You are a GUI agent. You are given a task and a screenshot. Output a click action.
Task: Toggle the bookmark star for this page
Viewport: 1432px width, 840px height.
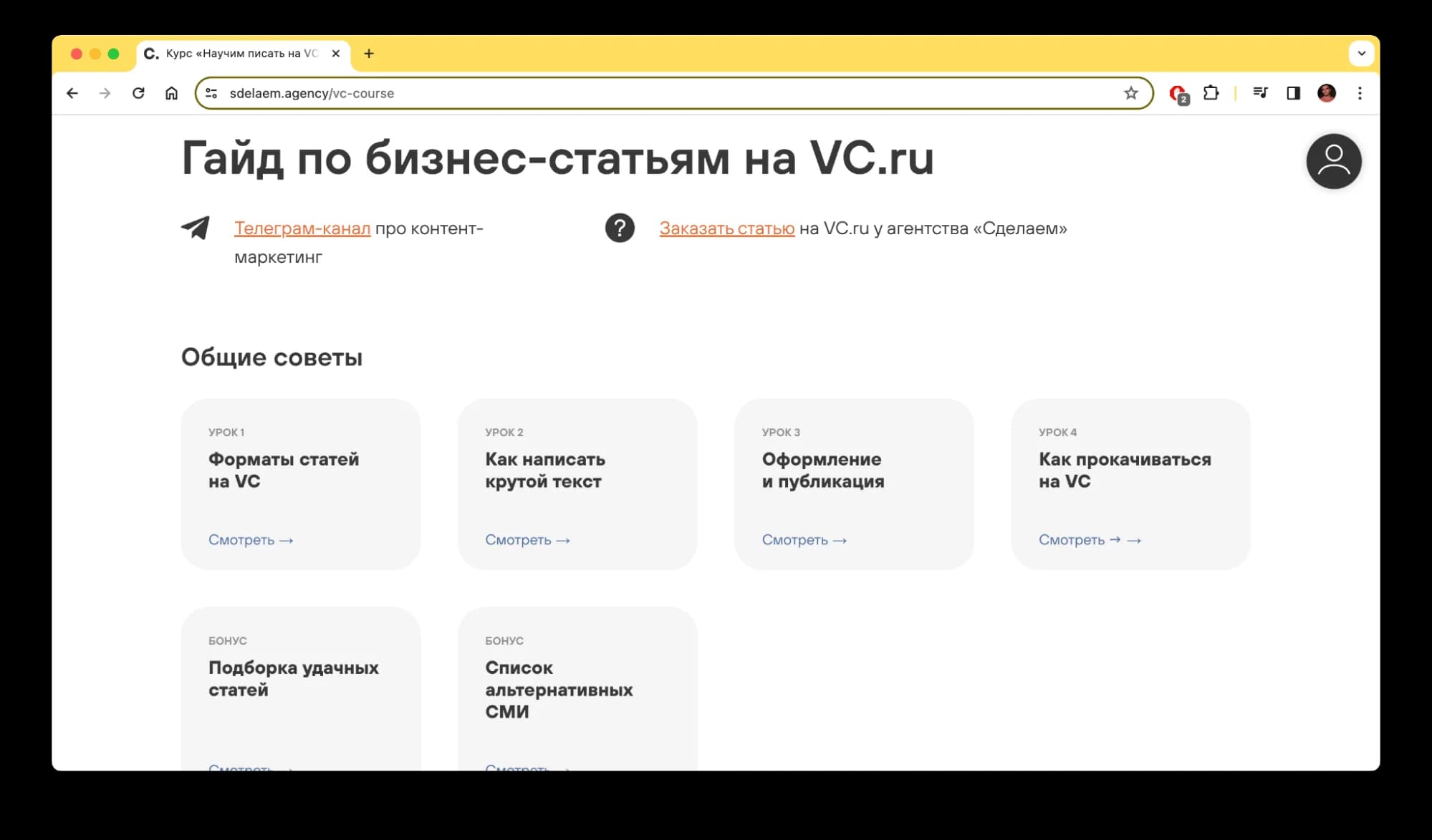click(1130, 93)
